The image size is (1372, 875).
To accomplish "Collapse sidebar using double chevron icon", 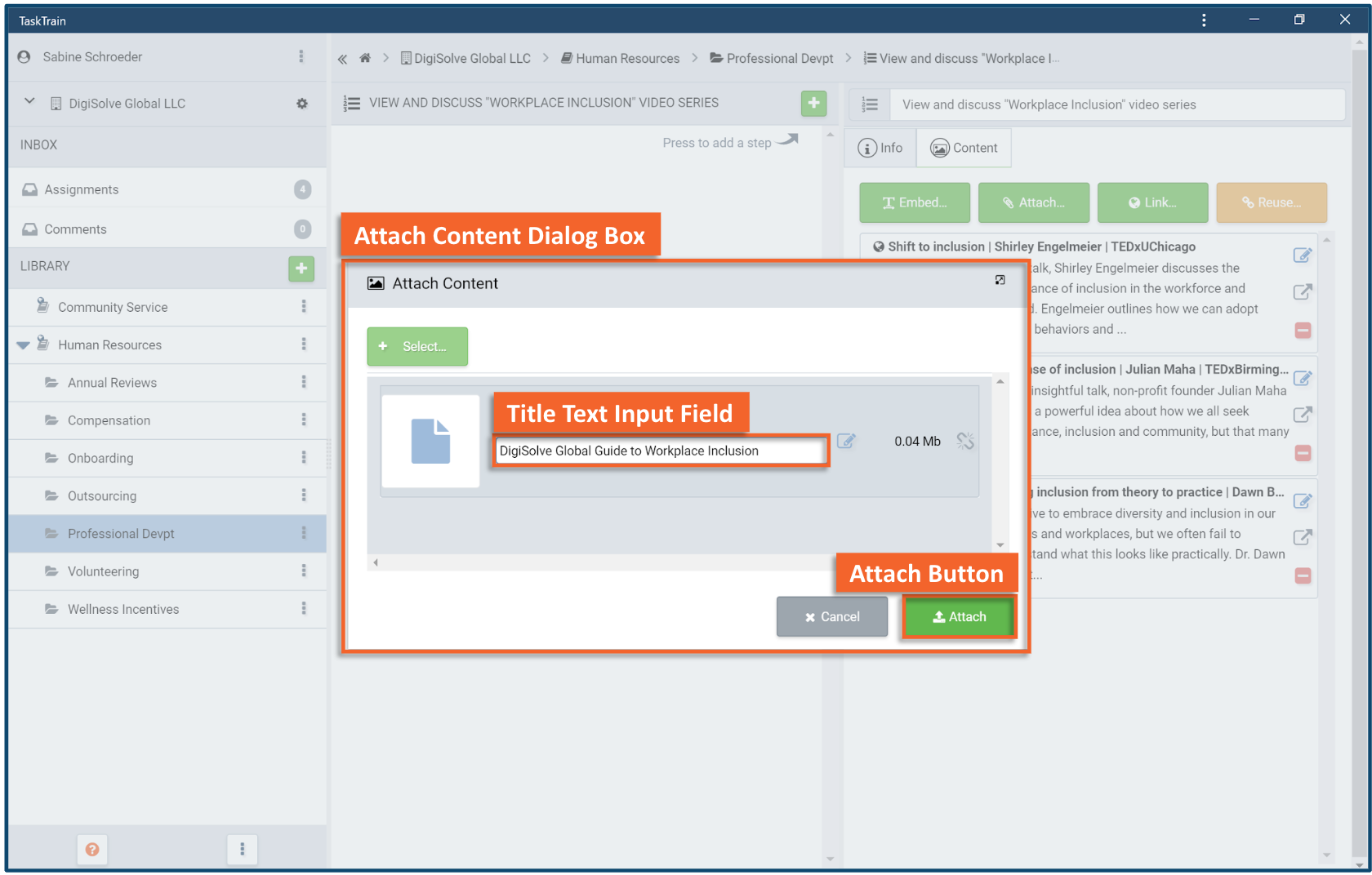I will pyautogui.click(x=342, y=59).
